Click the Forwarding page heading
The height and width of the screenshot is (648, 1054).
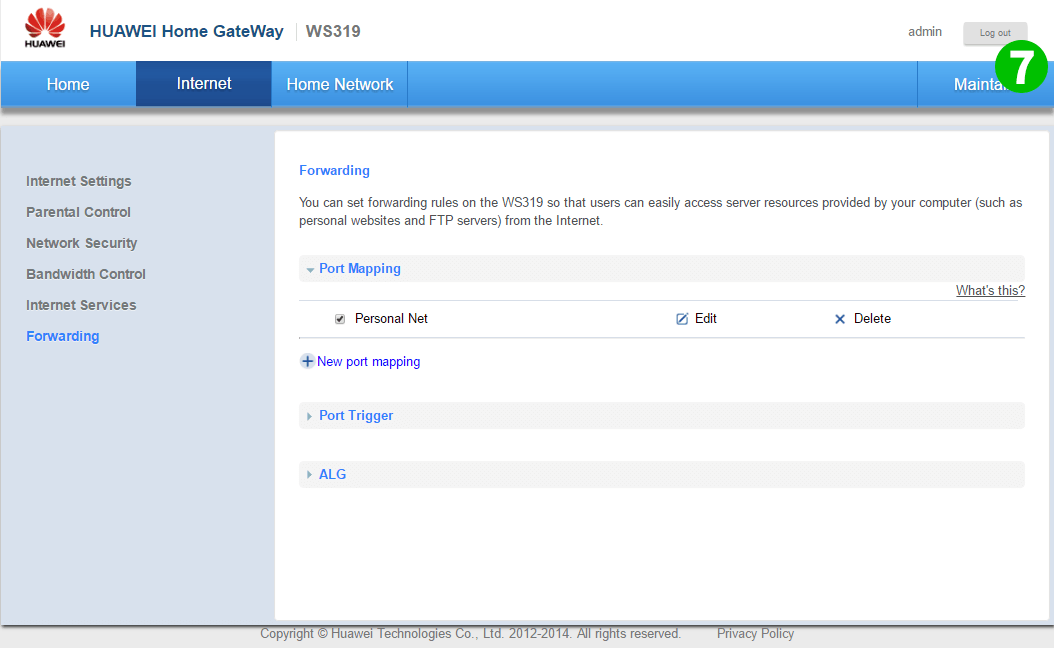coord(334,171)
